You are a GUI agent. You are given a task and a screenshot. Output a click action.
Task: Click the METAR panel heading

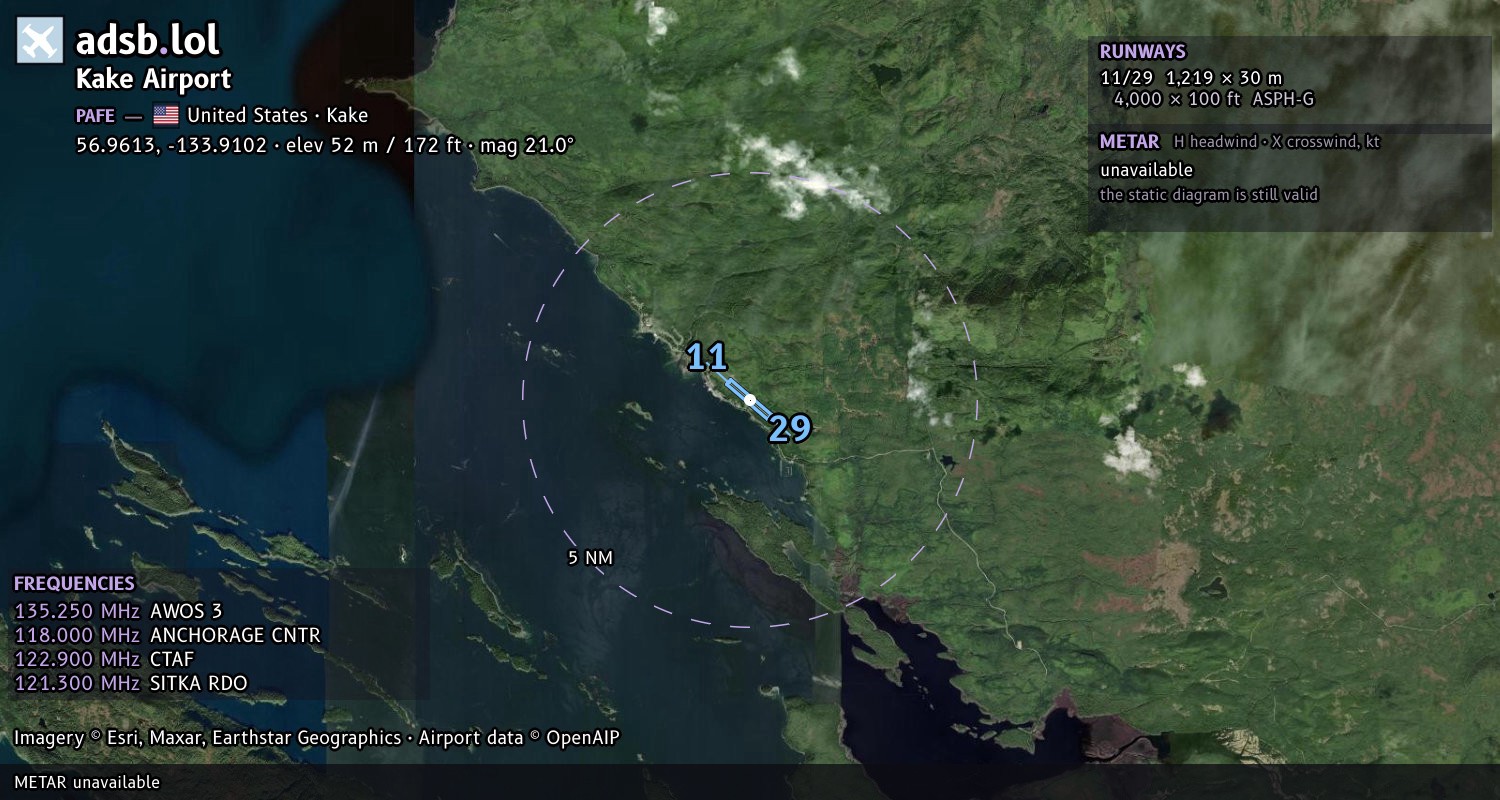(1129, 142)
